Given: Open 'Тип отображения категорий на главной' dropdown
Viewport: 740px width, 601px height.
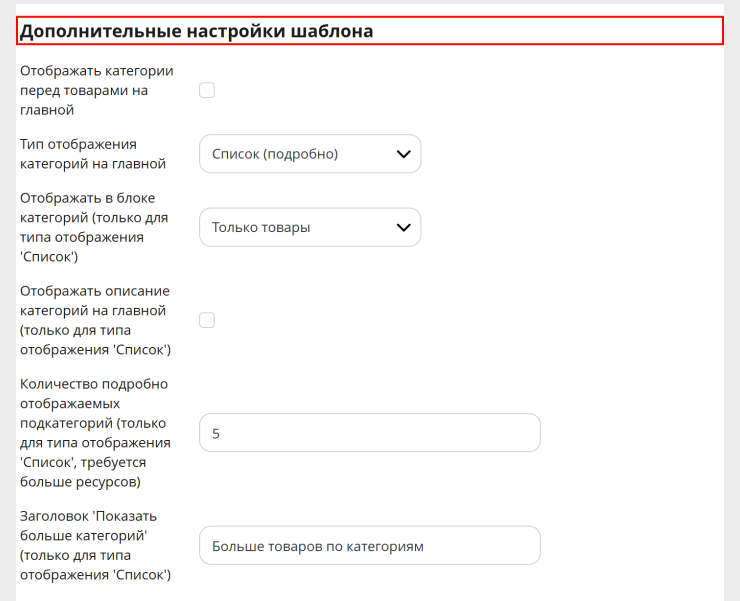Looking at the screenshot, I should click(310, 154).
